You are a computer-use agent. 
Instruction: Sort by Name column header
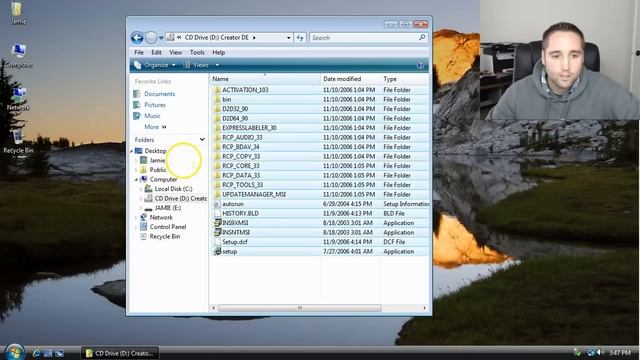265,79
